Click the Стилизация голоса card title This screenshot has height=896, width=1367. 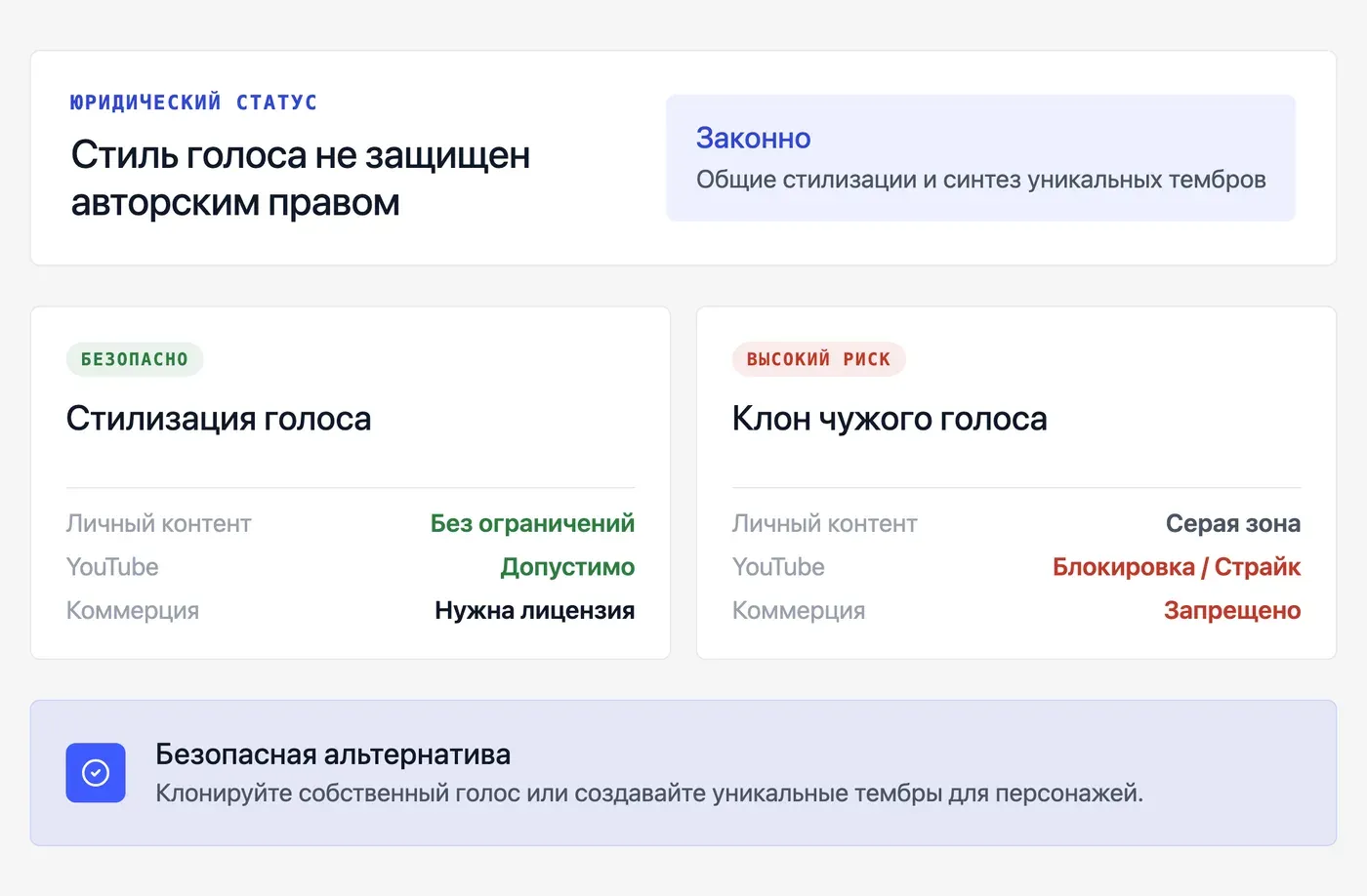[219, 419]
